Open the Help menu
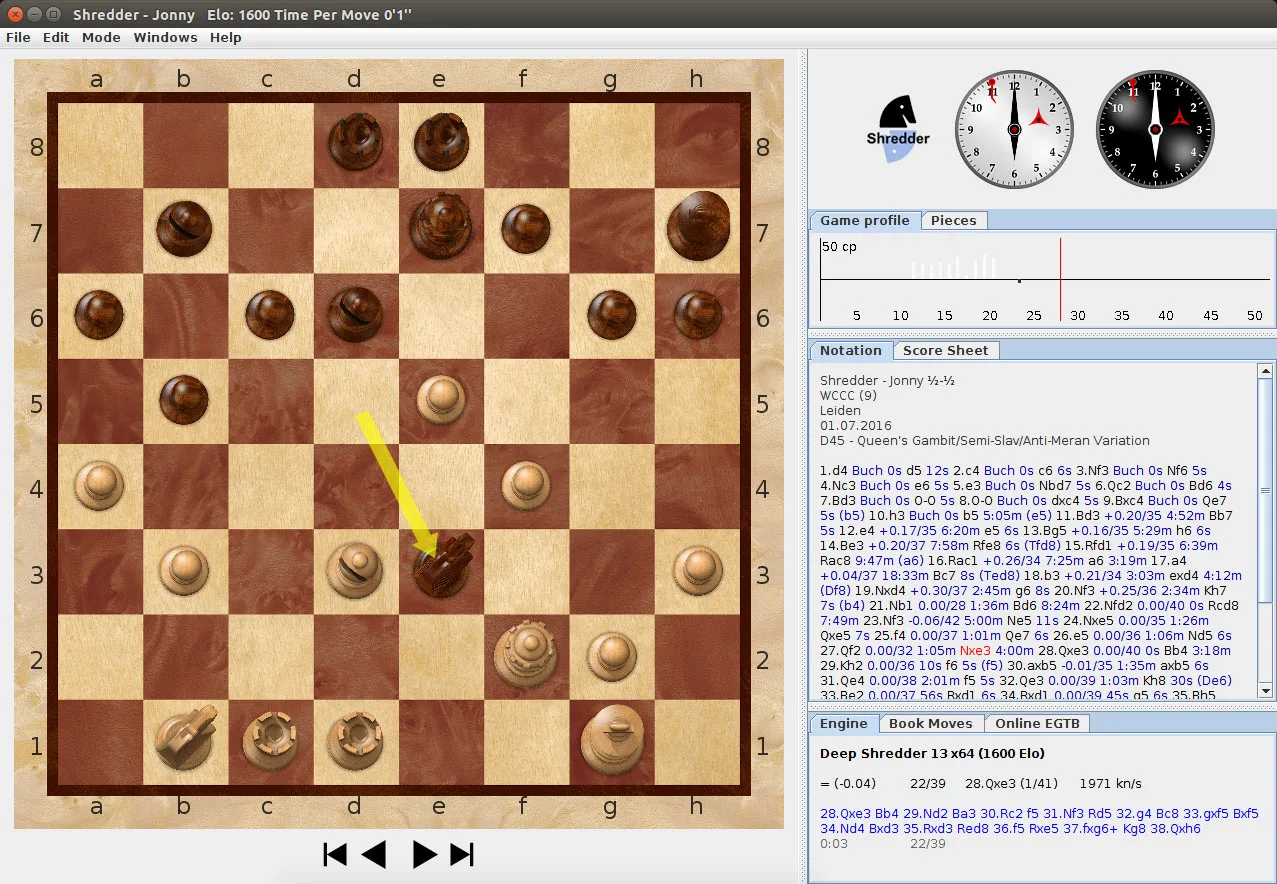The width and height of the screenshot is (1277, 884). point(226,37)
